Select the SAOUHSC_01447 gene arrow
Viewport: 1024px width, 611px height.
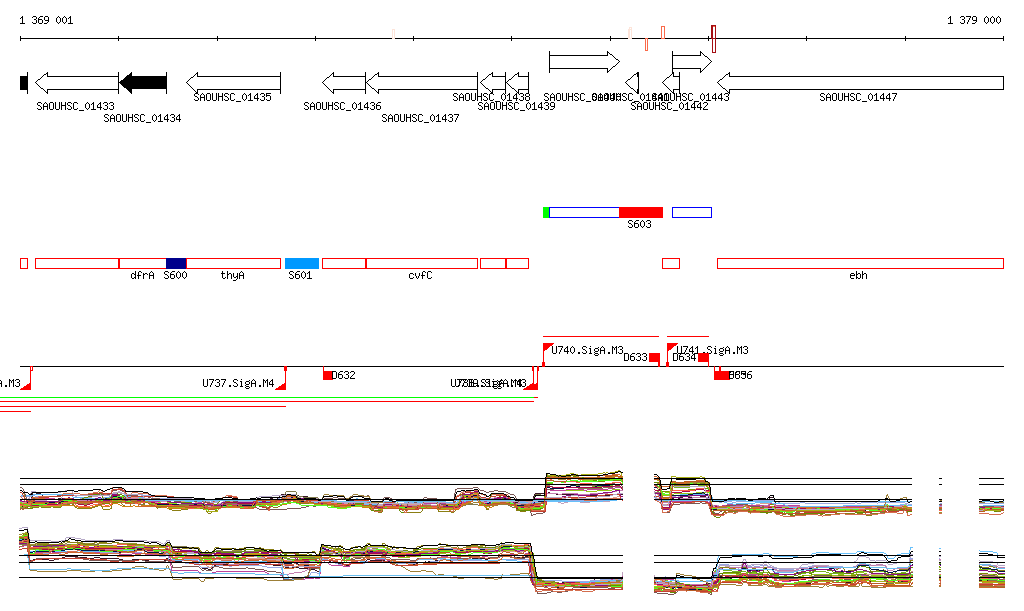[860, 83]
